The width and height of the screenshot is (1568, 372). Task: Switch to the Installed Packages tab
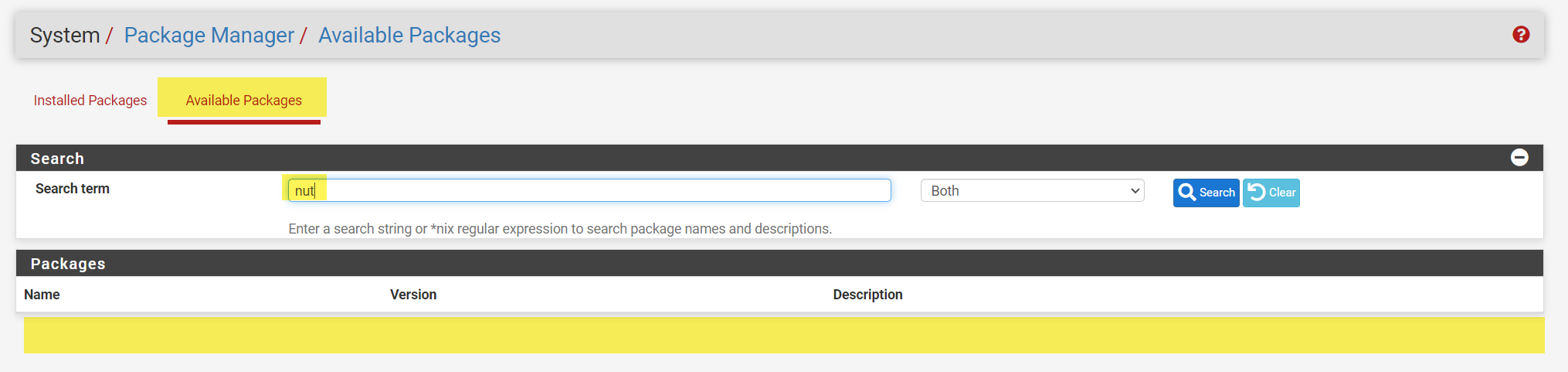[x=90, y=101]
